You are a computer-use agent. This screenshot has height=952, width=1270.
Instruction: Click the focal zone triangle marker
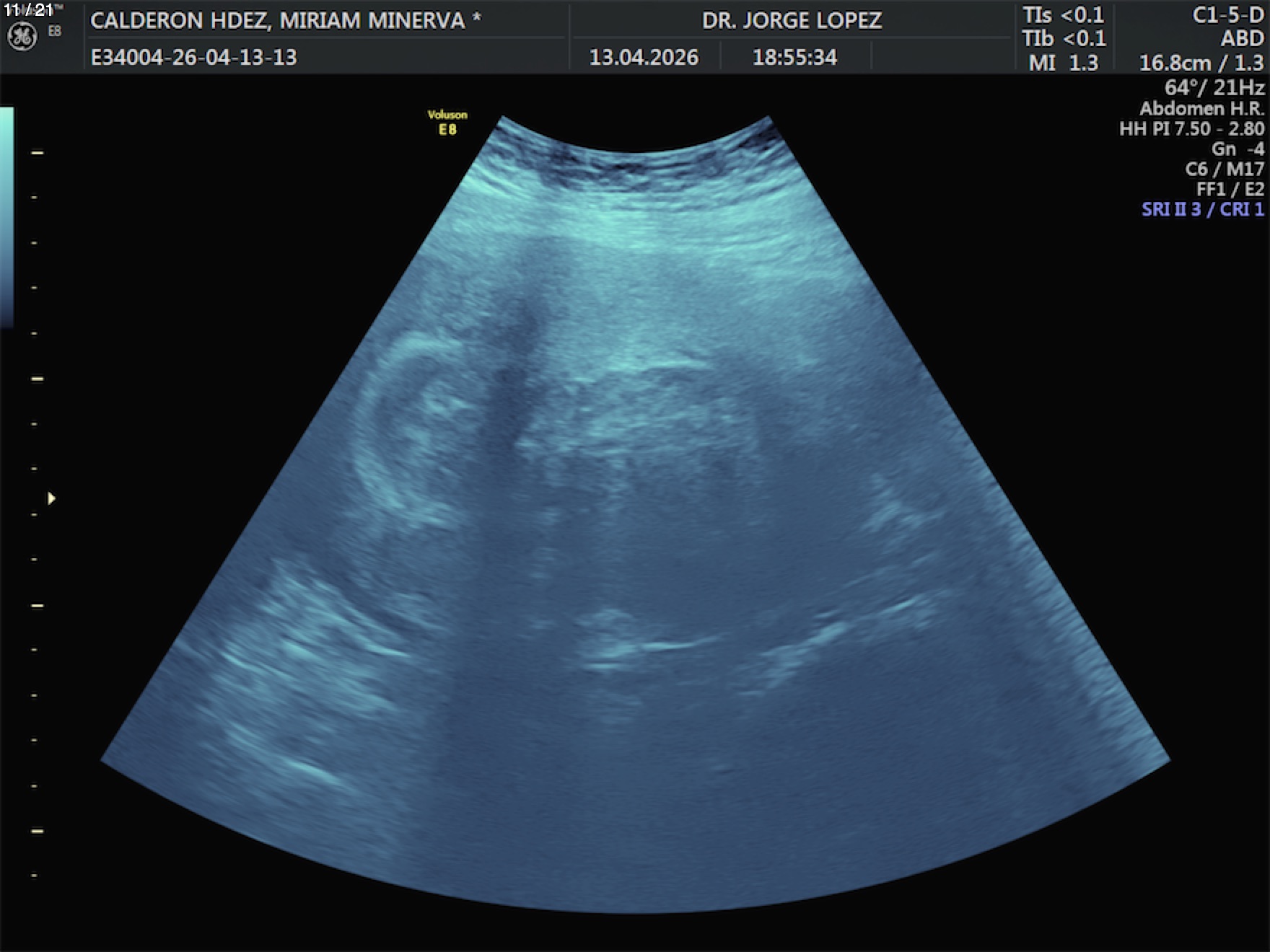coord(51,498)
